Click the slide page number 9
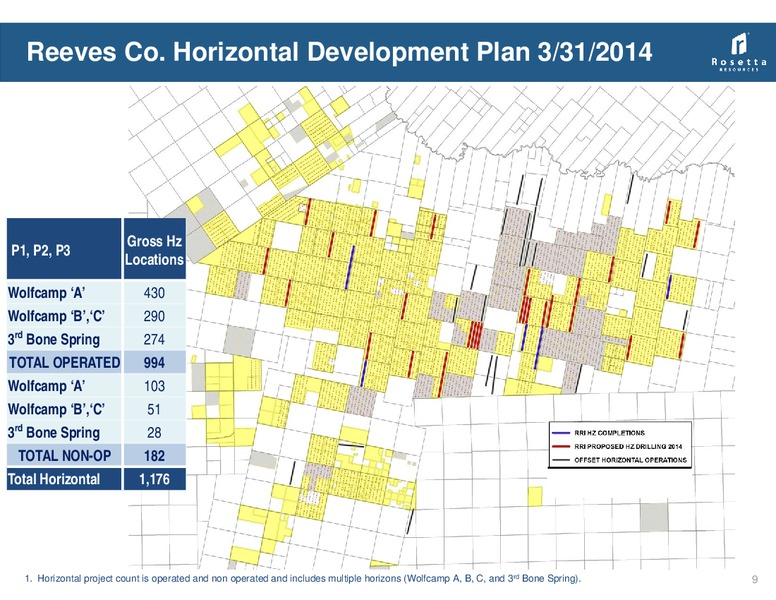Viewport: 776px width, 600px height. coord(754,579)
